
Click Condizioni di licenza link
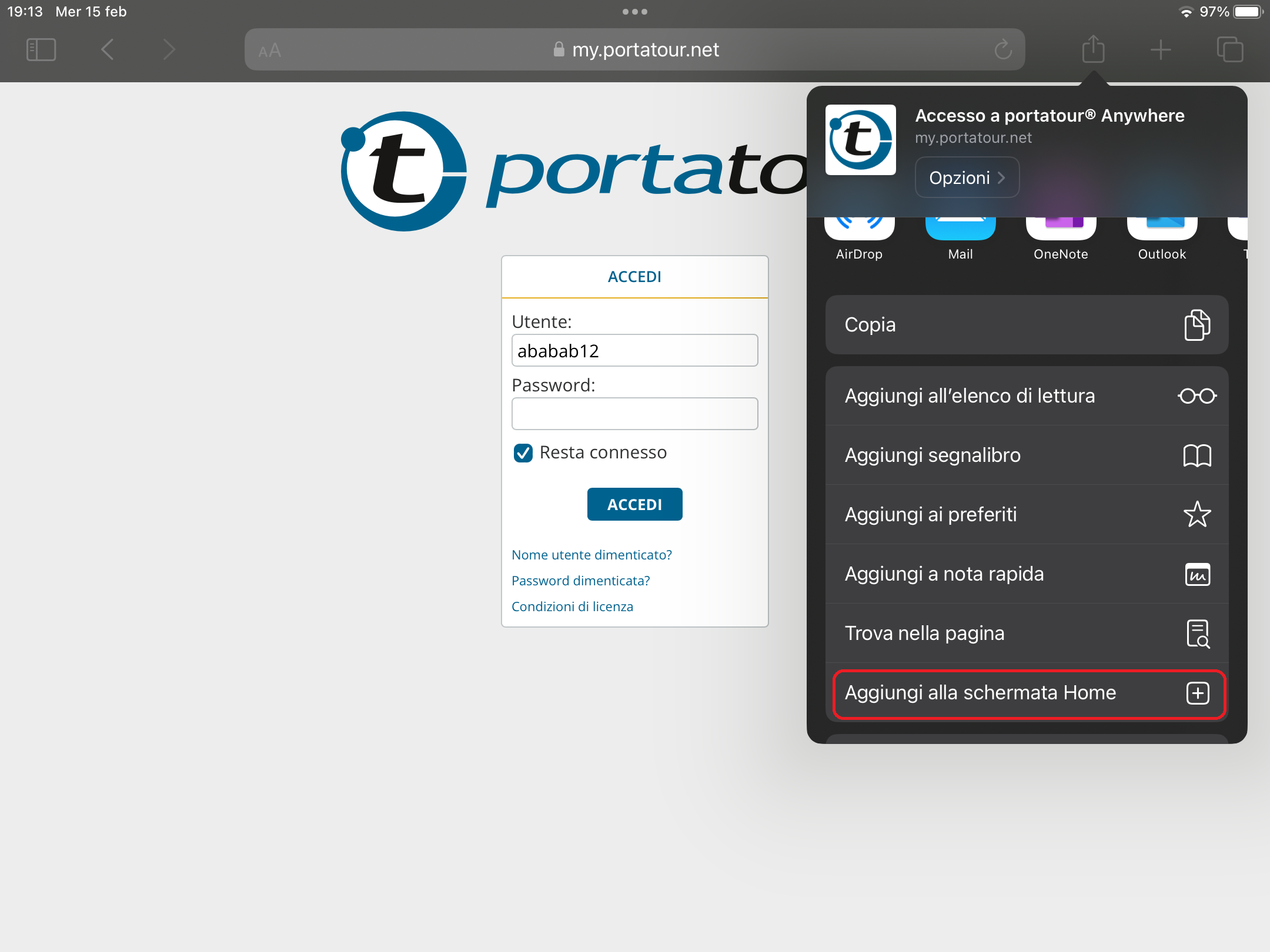[x=571, y=606]
